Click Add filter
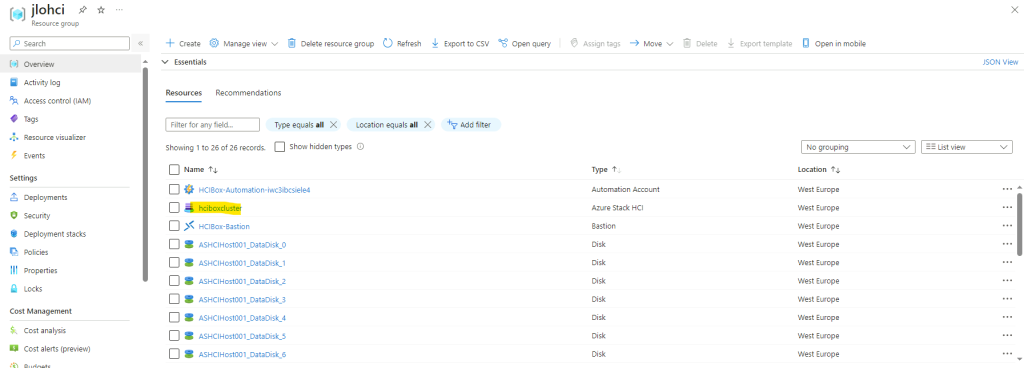Screen dimensions: 1024x368 (471, 125)
